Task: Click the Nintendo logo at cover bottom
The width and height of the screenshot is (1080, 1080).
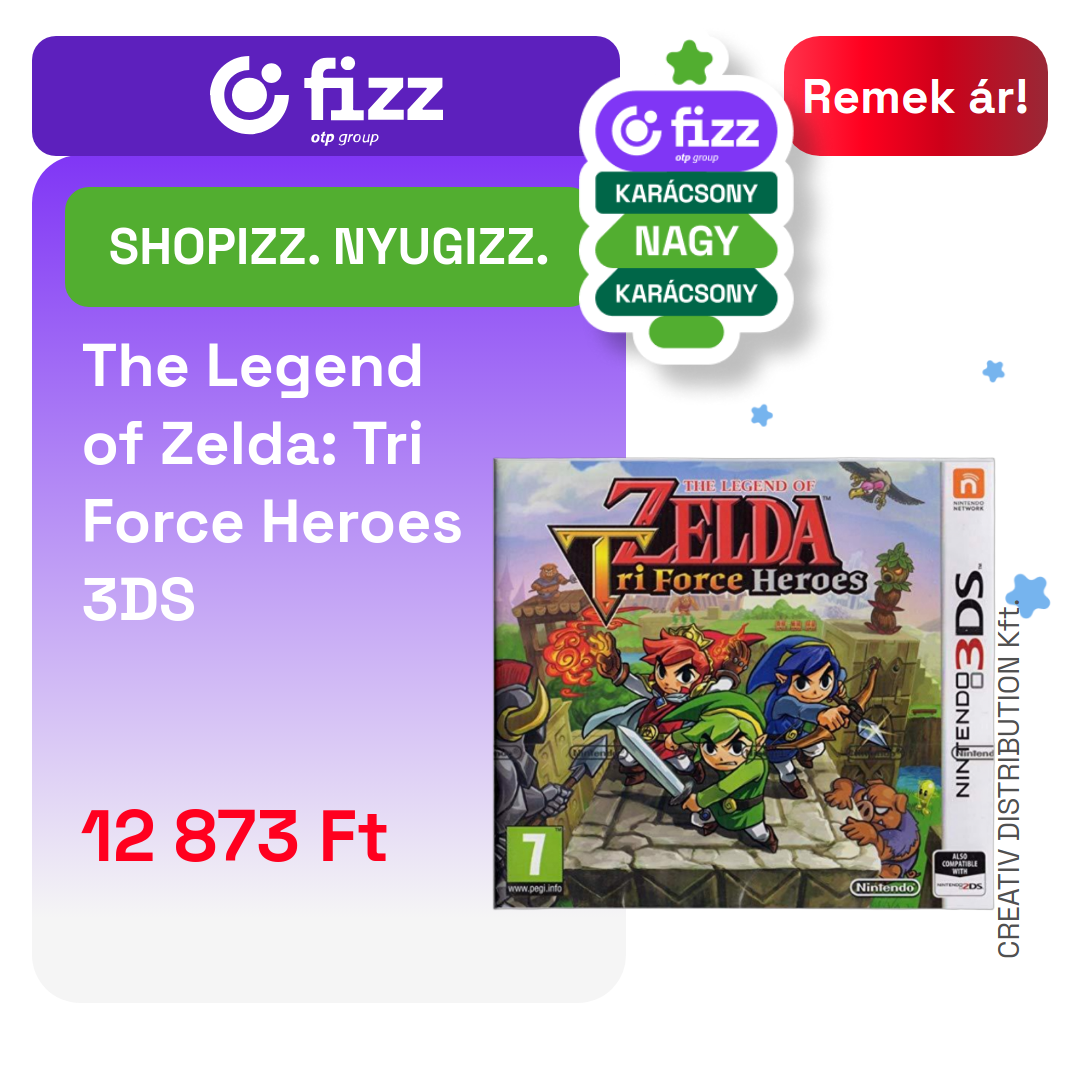Action: [x=886, y=887]
